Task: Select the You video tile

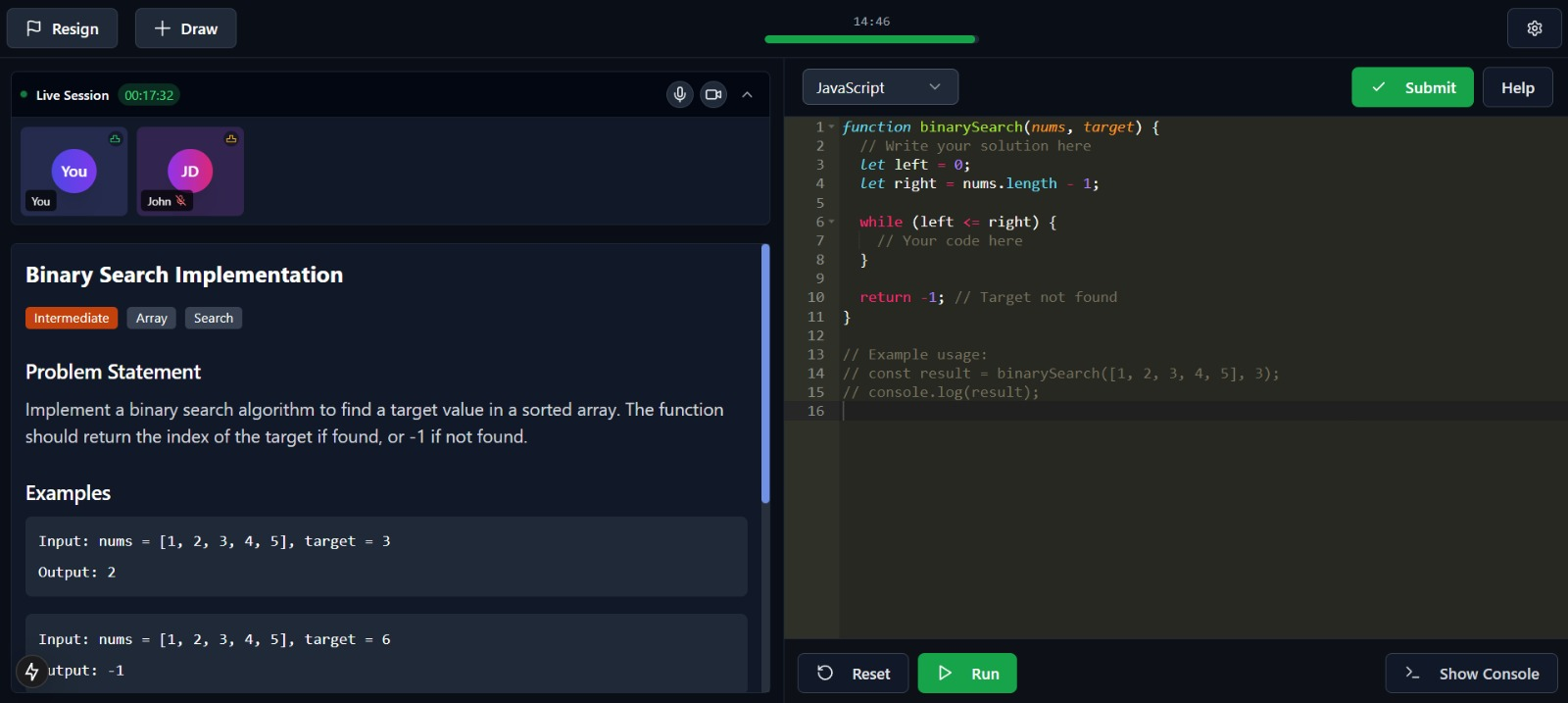Action: tap(74, 171)
